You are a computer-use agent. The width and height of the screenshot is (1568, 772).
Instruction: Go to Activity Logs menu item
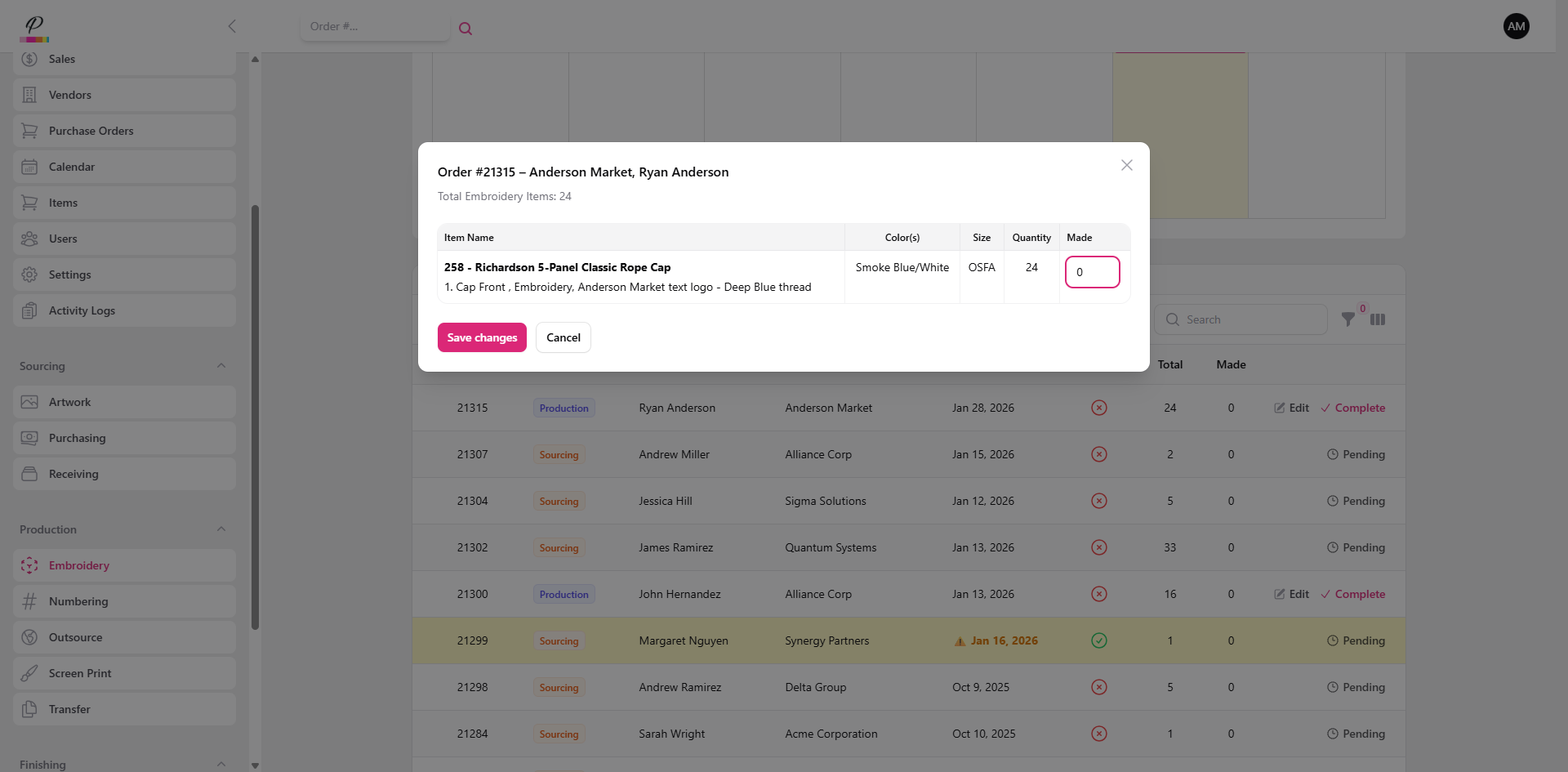82,310
